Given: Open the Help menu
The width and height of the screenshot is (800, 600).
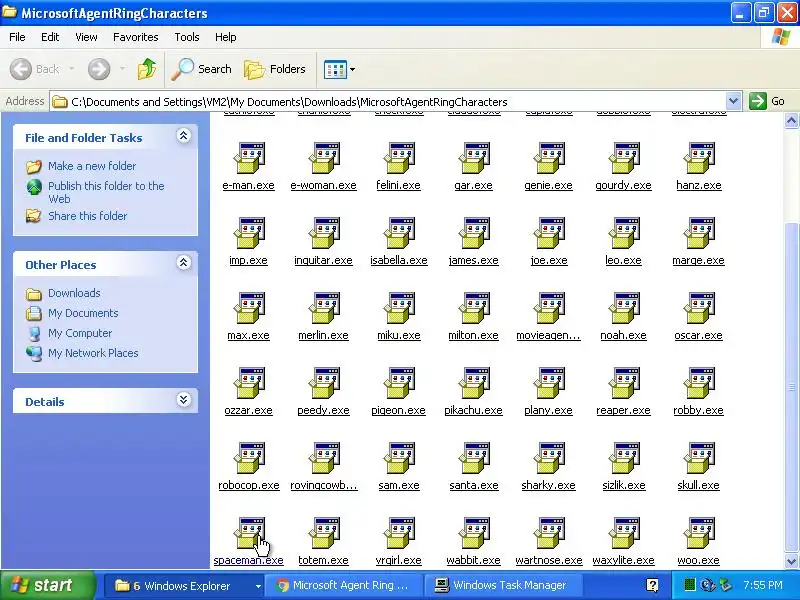Looking at the screenshot, I should click(x=226, y=37).
